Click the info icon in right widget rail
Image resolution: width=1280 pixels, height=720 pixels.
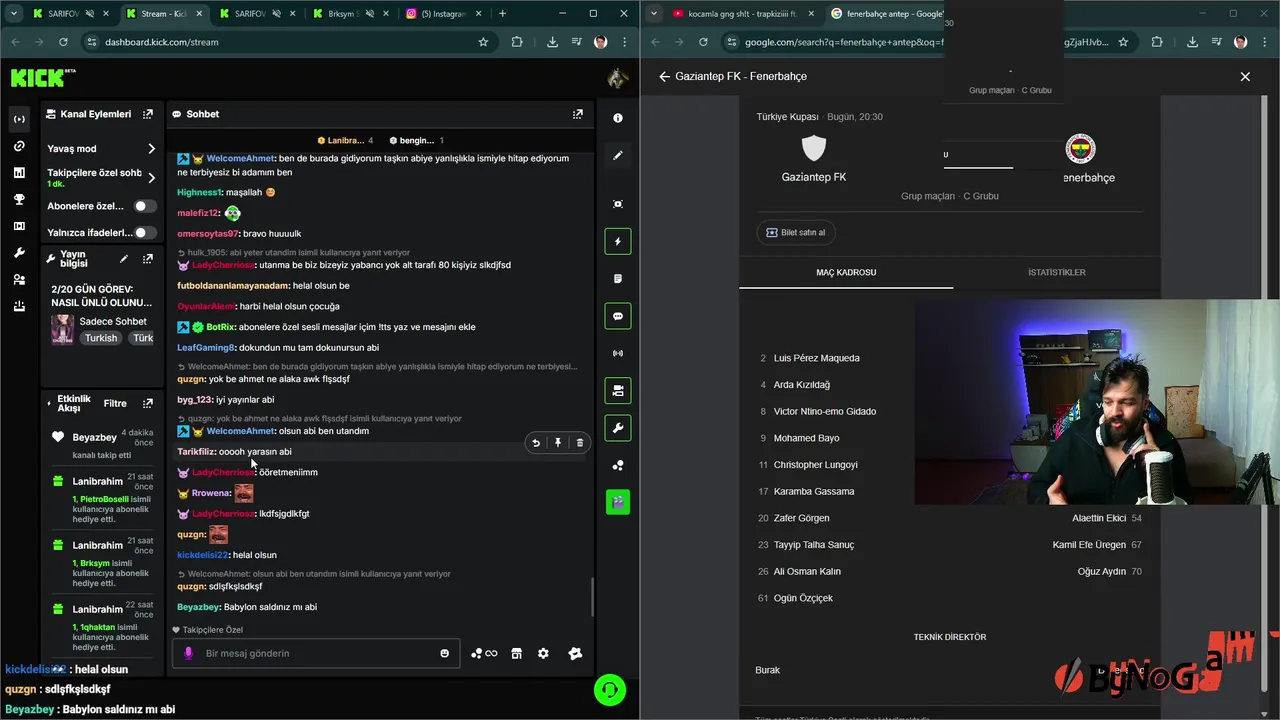618,118
